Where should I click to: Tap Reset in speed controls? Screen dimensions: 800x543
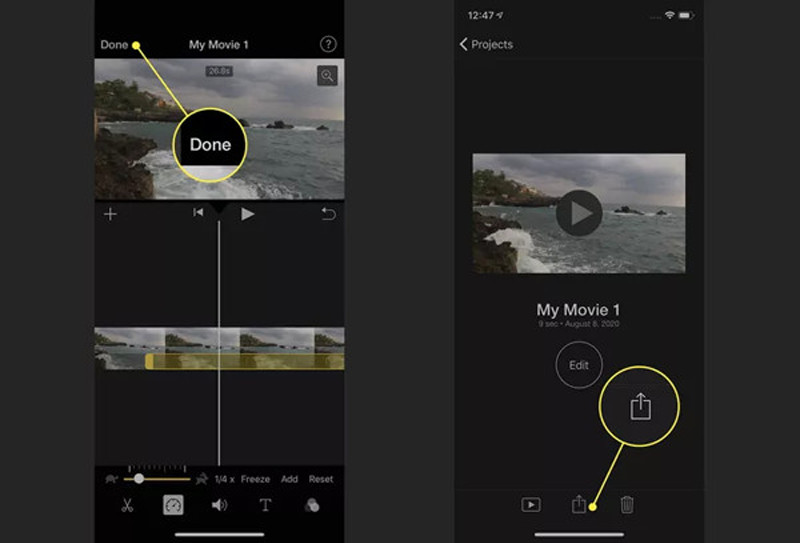click(321, 479)
